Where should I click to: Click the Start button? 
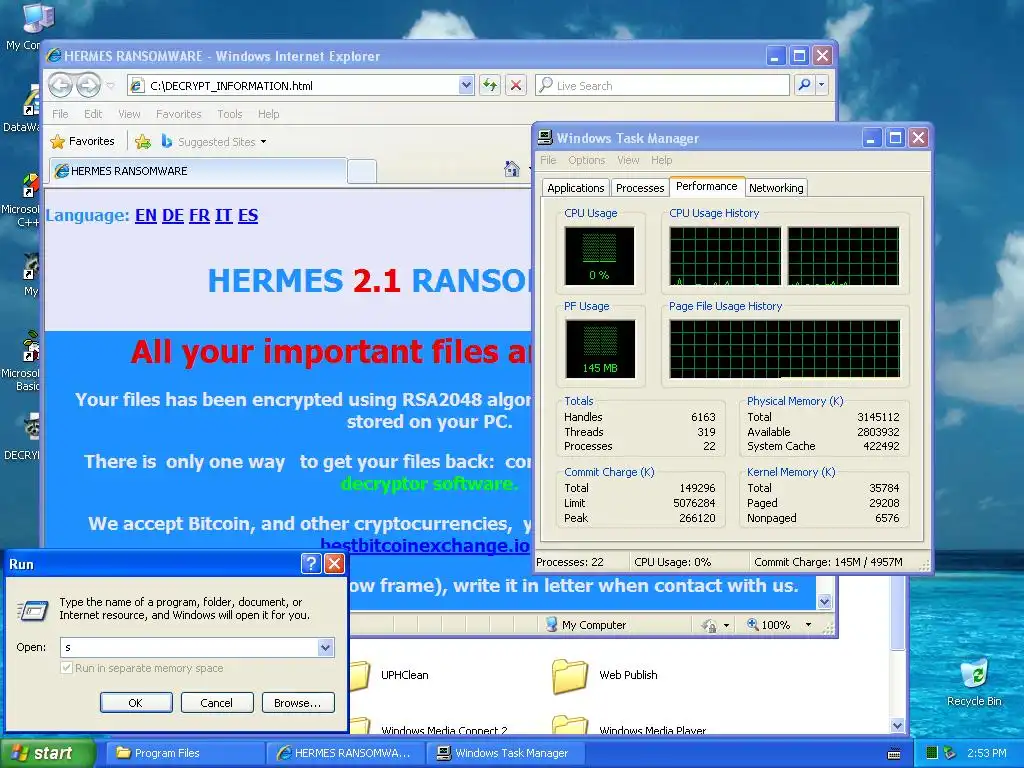46,753
